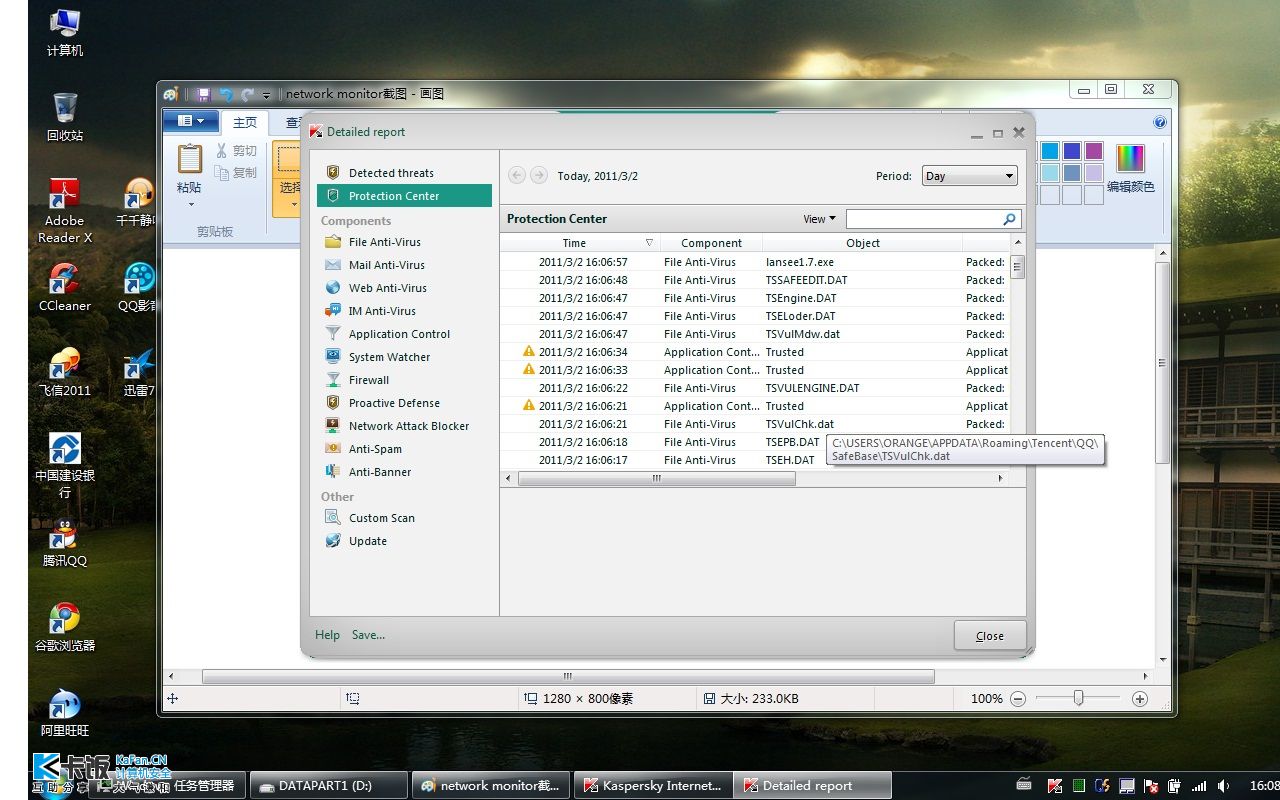This screenshot has width=1280, height=800.
Task: Expand the View dropdown menu
Action: (820, 219)
